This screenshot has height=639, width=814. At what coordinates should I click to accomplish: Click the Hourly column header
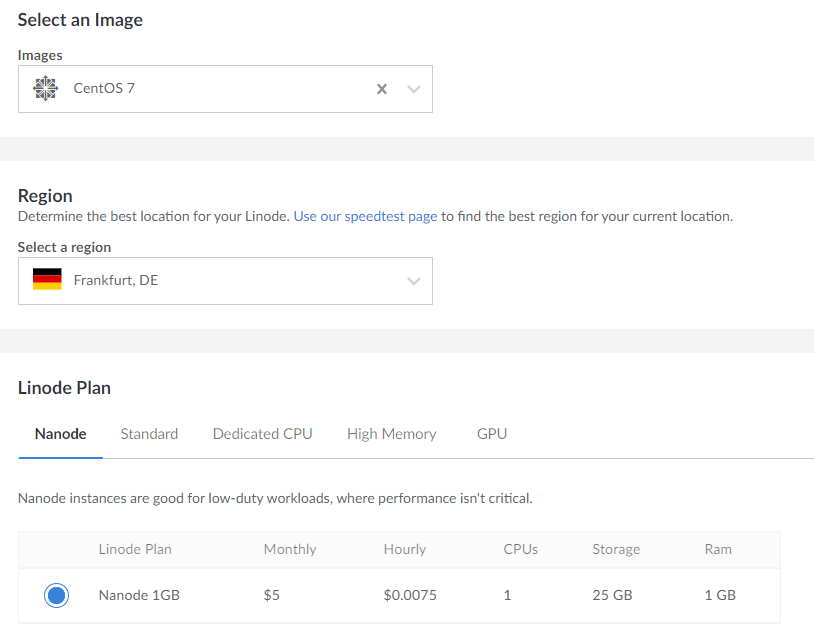click(405, 549)
